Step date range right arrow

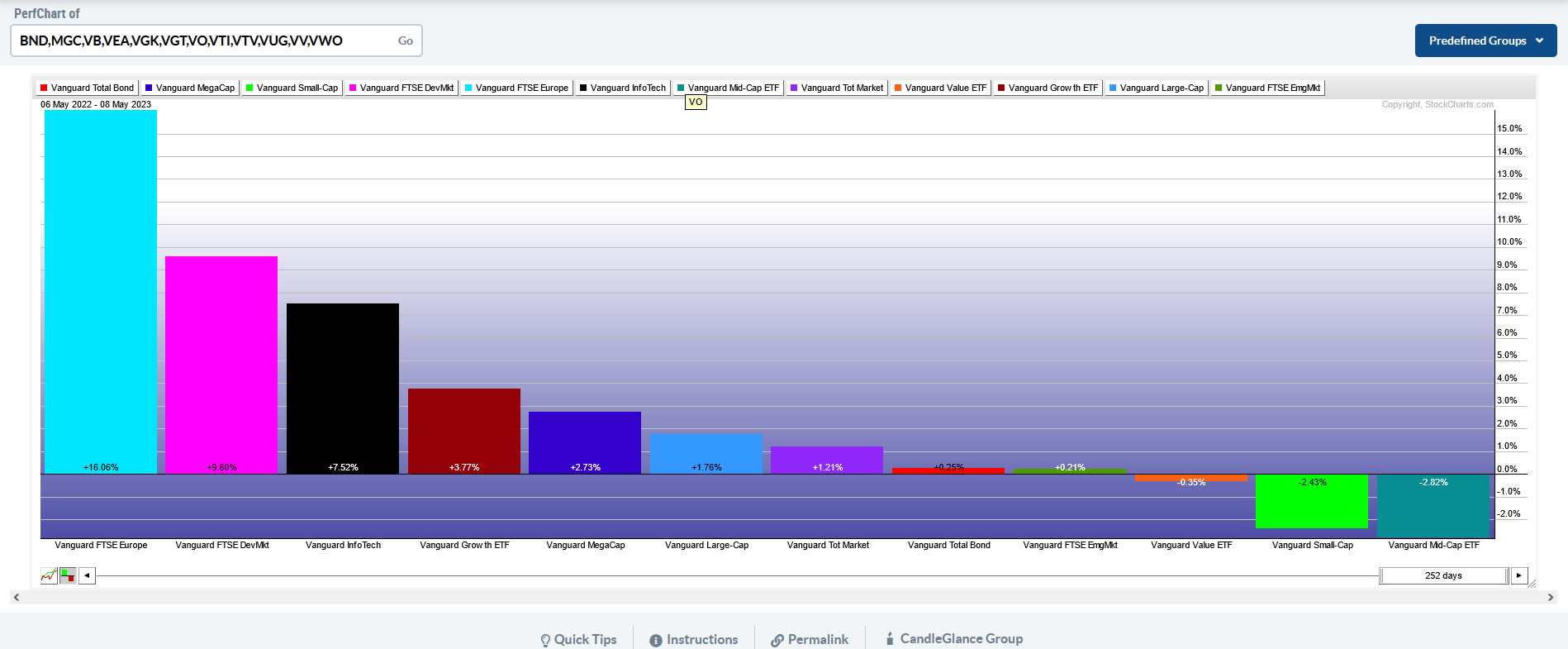coord(1519,575)
